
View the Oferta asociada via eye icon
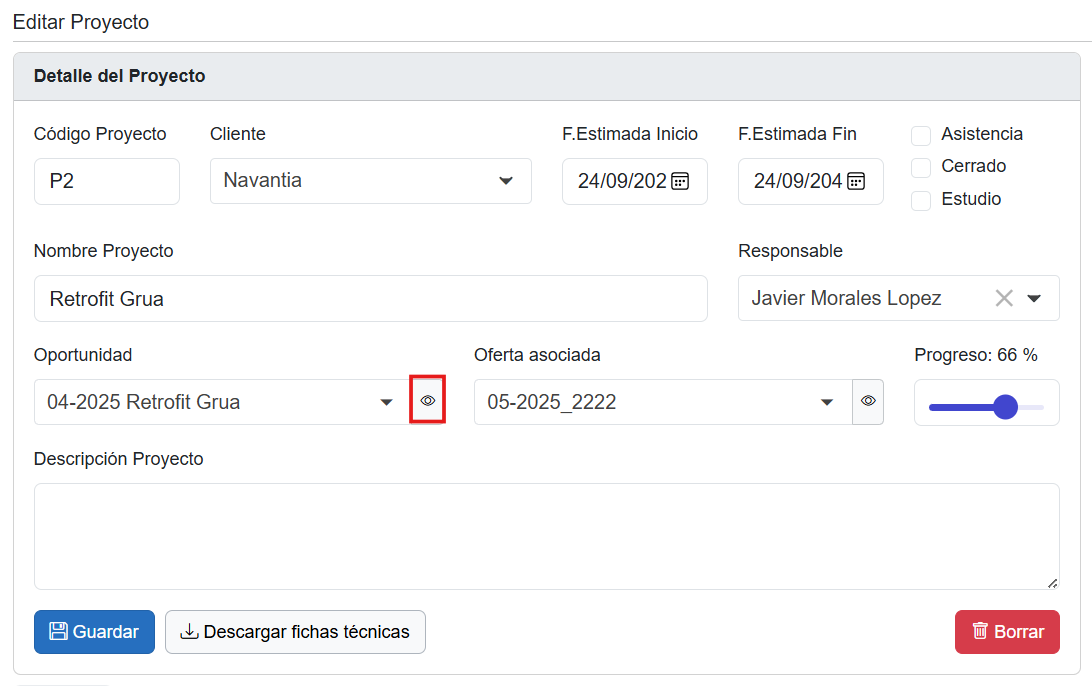(868, 401)
